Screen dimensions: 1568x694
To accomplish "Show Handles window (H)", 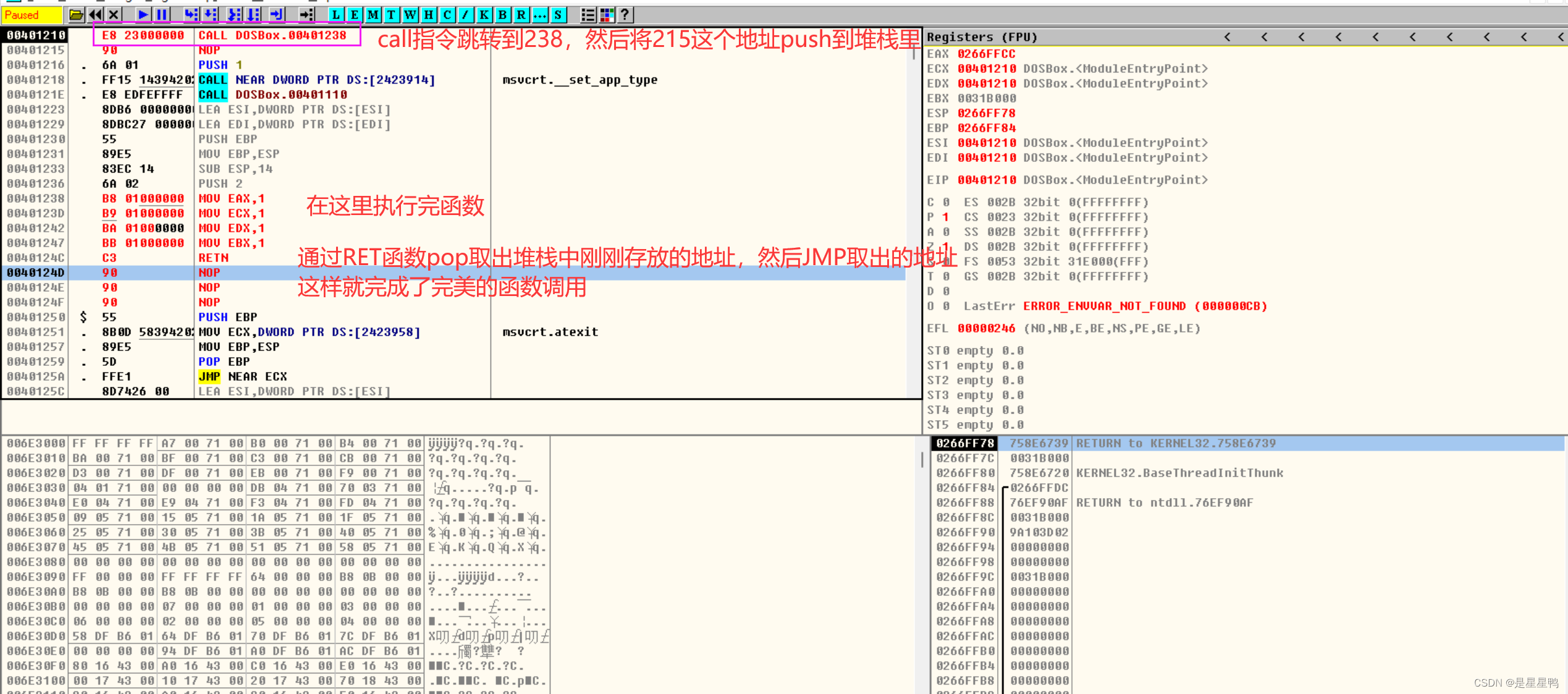I will pyautogui.click(x=428, y=14).
